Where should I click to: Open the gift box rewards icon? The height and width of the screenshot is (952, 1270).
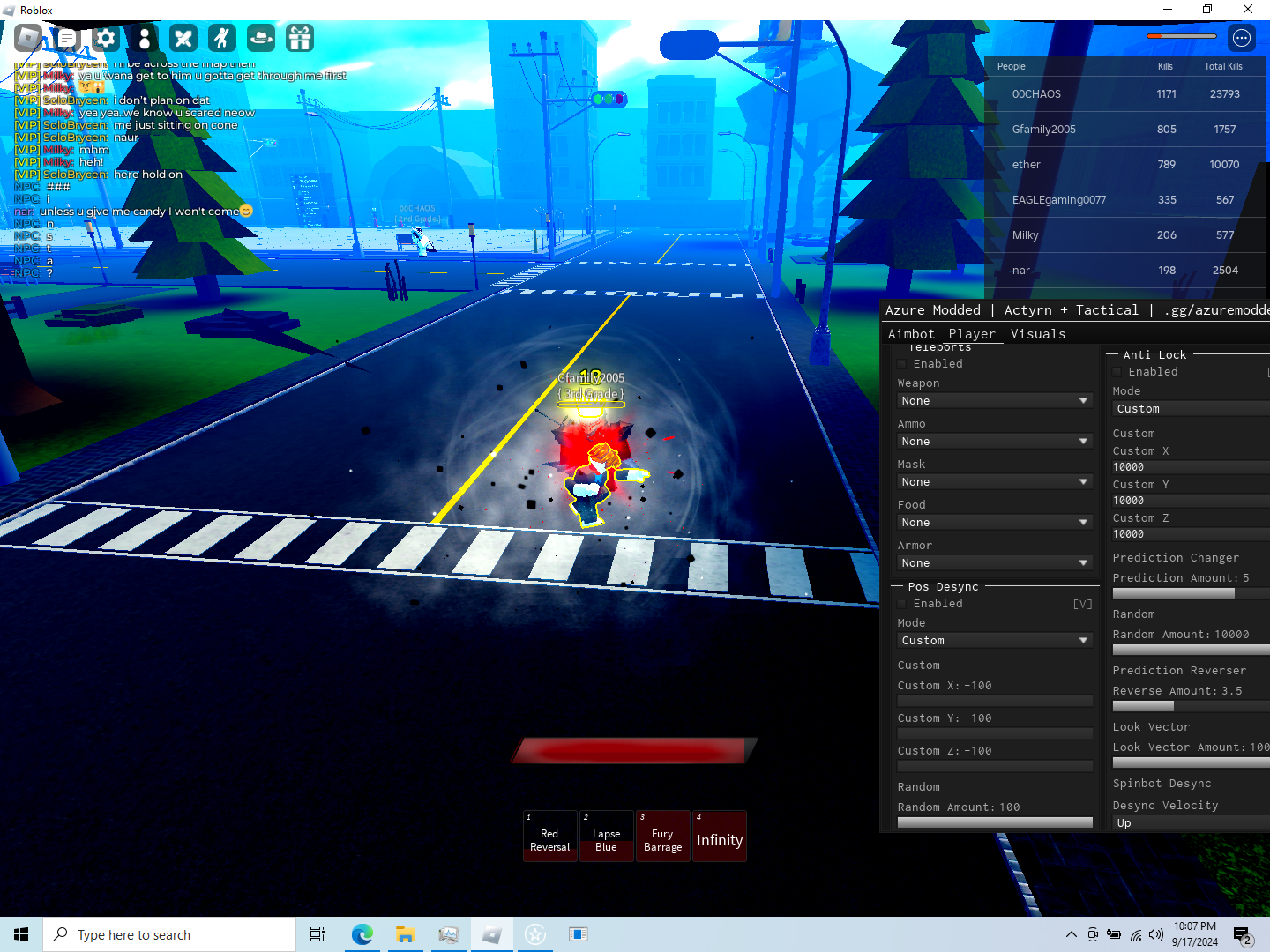tap(300, 38)
